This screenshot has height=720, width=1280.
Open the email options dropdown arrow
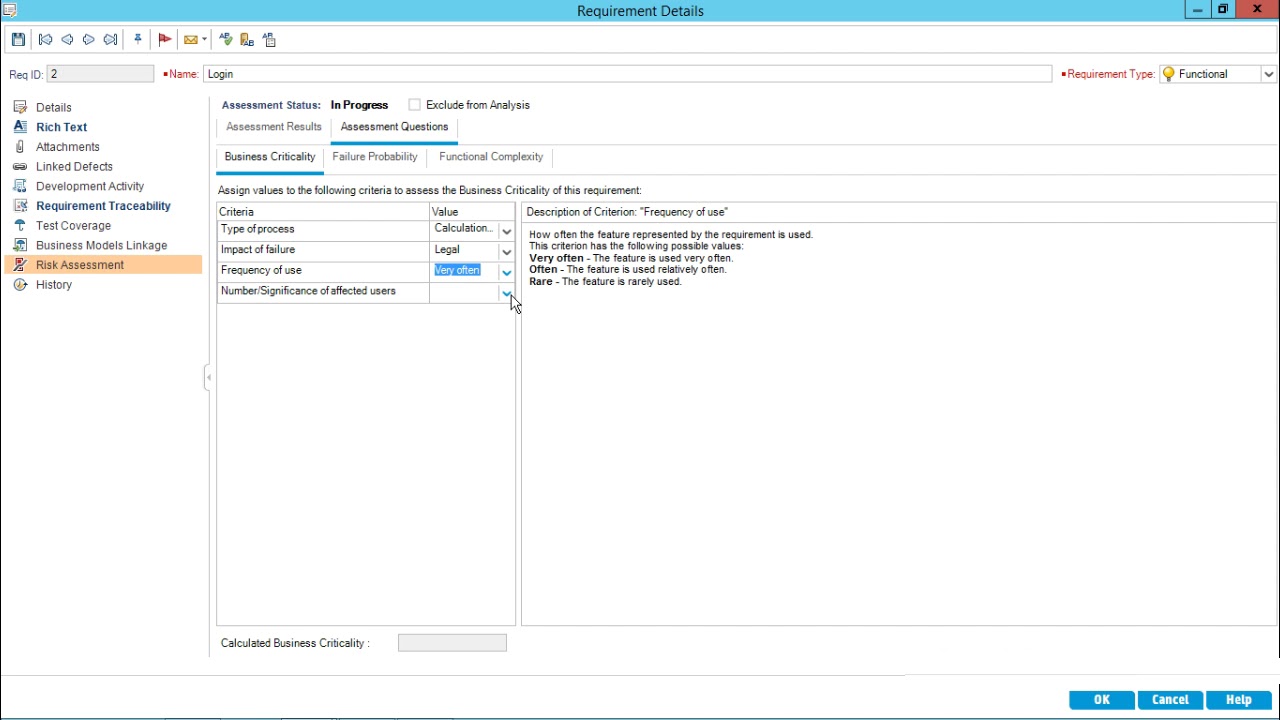[204, 40]
